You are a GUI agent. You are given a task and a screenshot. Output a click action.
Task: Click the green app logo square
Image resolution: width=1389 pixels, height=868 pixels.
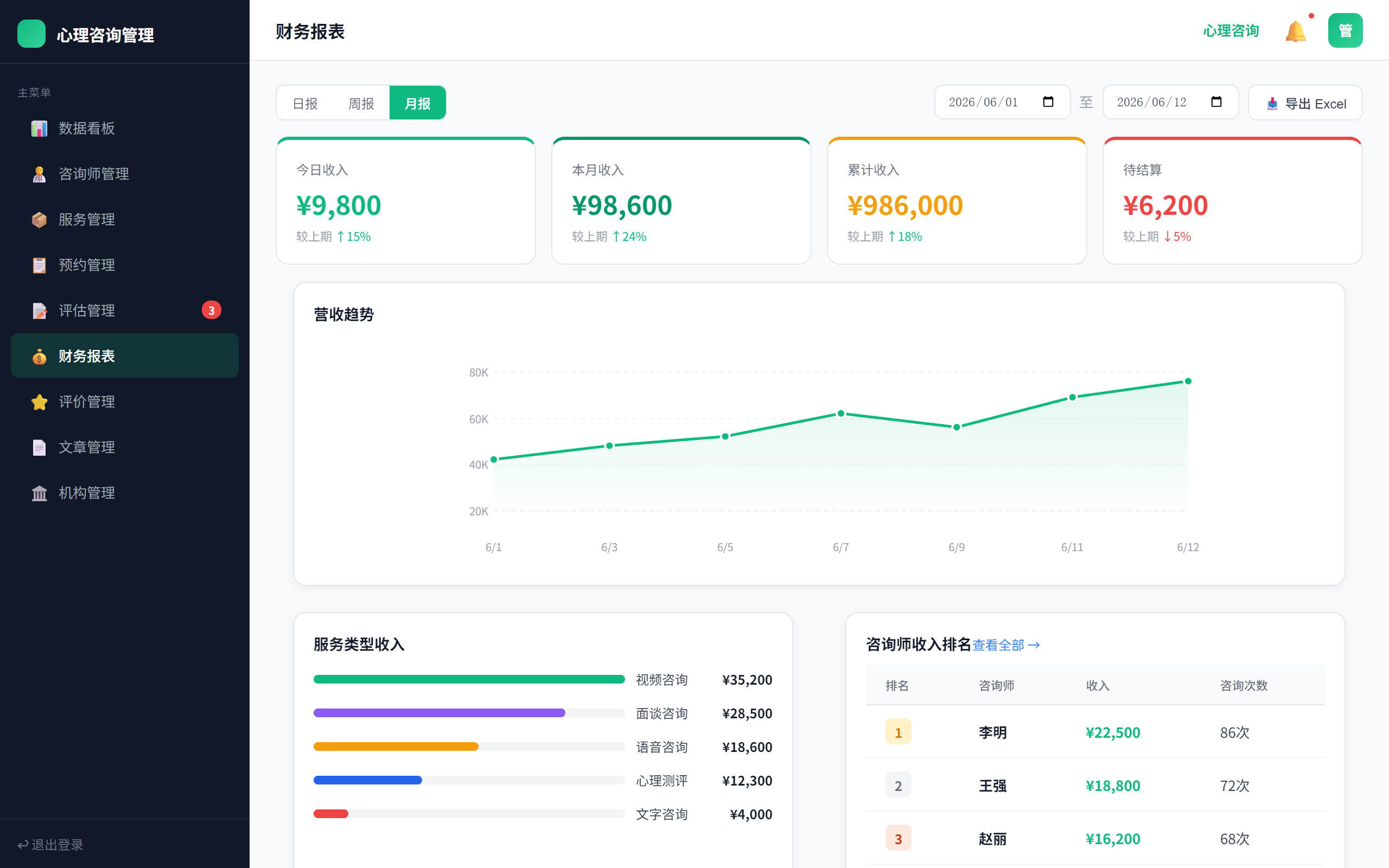(31, 34)
